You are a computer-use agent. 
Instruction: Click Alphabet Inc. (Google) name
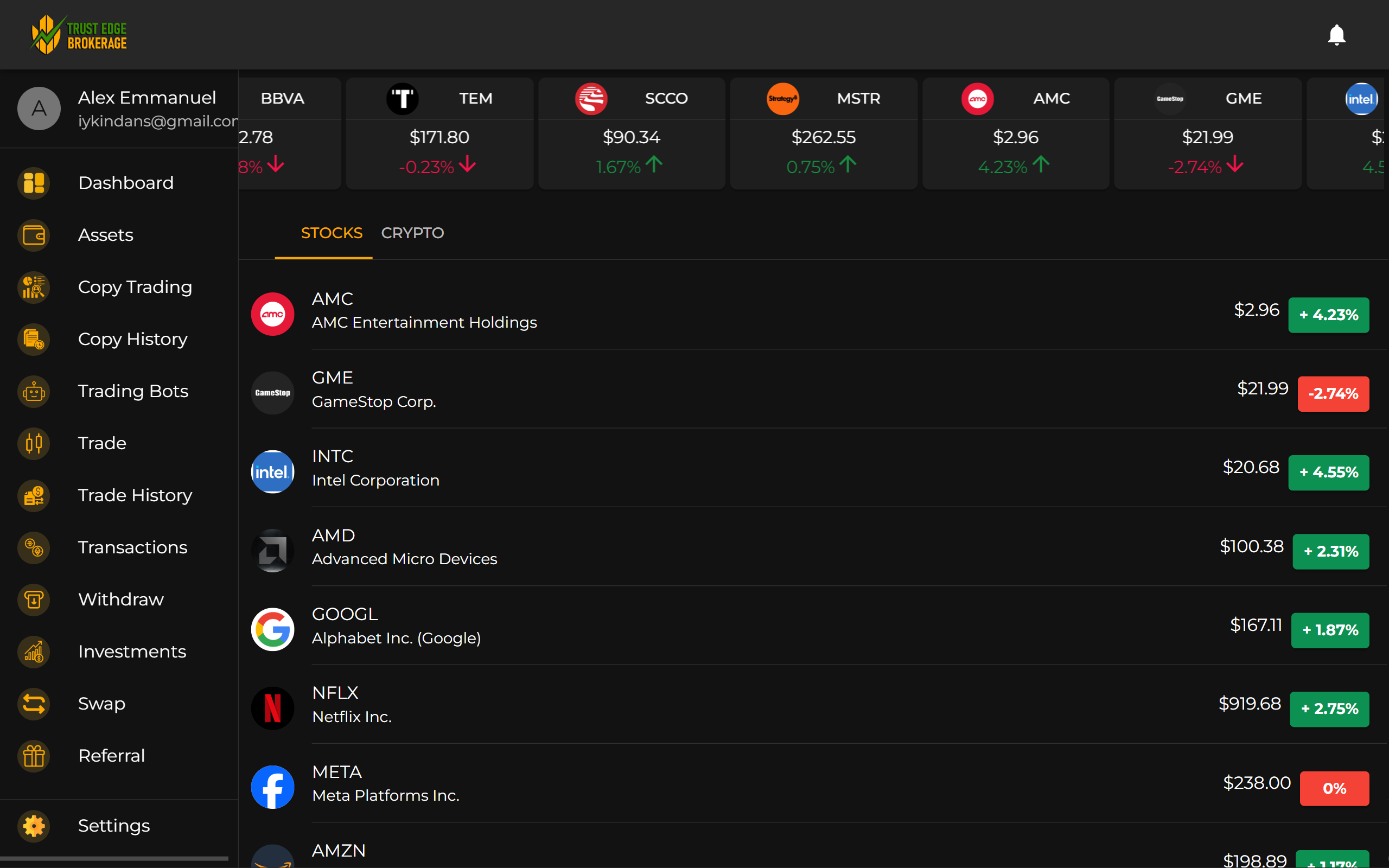(396, 639)
